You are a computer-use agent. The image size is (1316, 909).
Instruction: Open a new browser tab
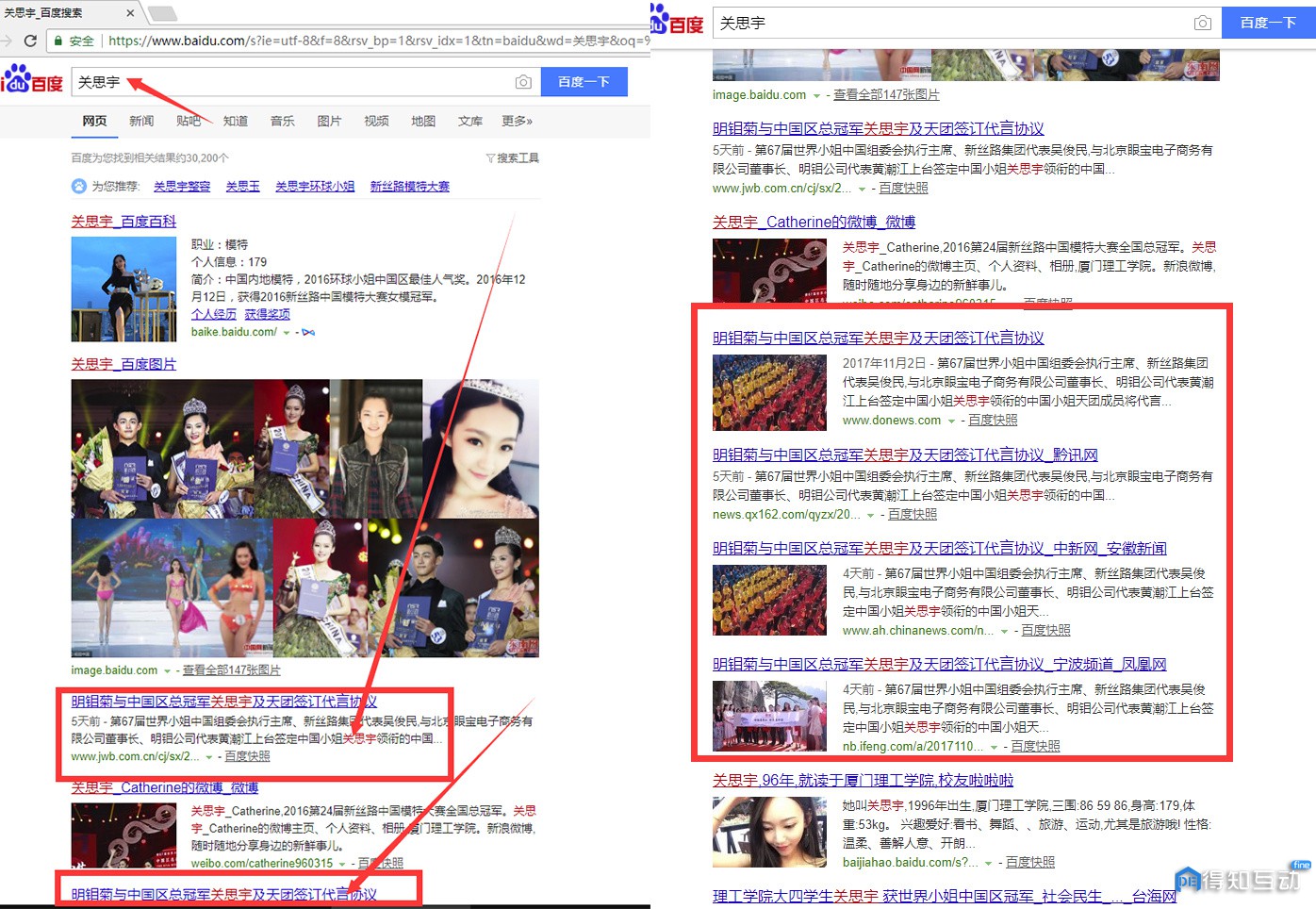point(162,13)
